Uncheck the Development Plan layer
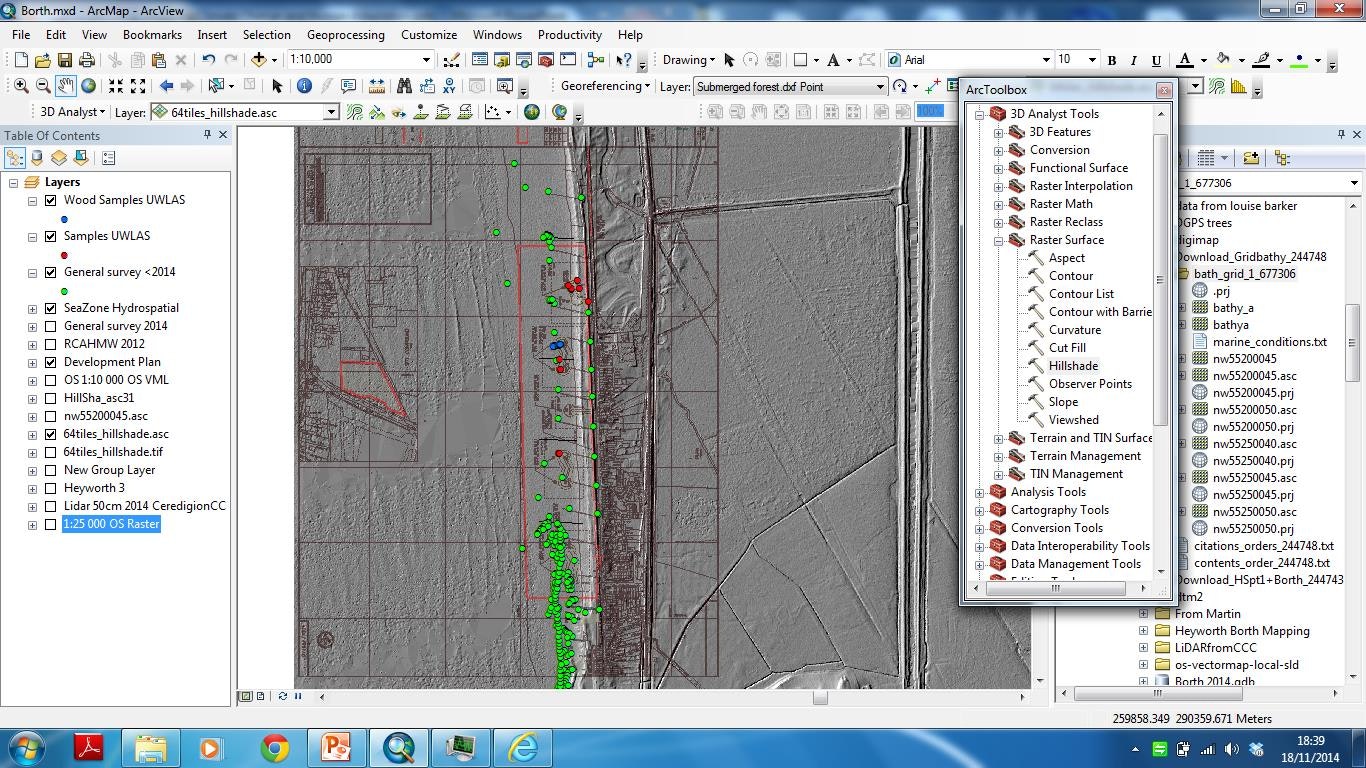 [x=51, y=362]
